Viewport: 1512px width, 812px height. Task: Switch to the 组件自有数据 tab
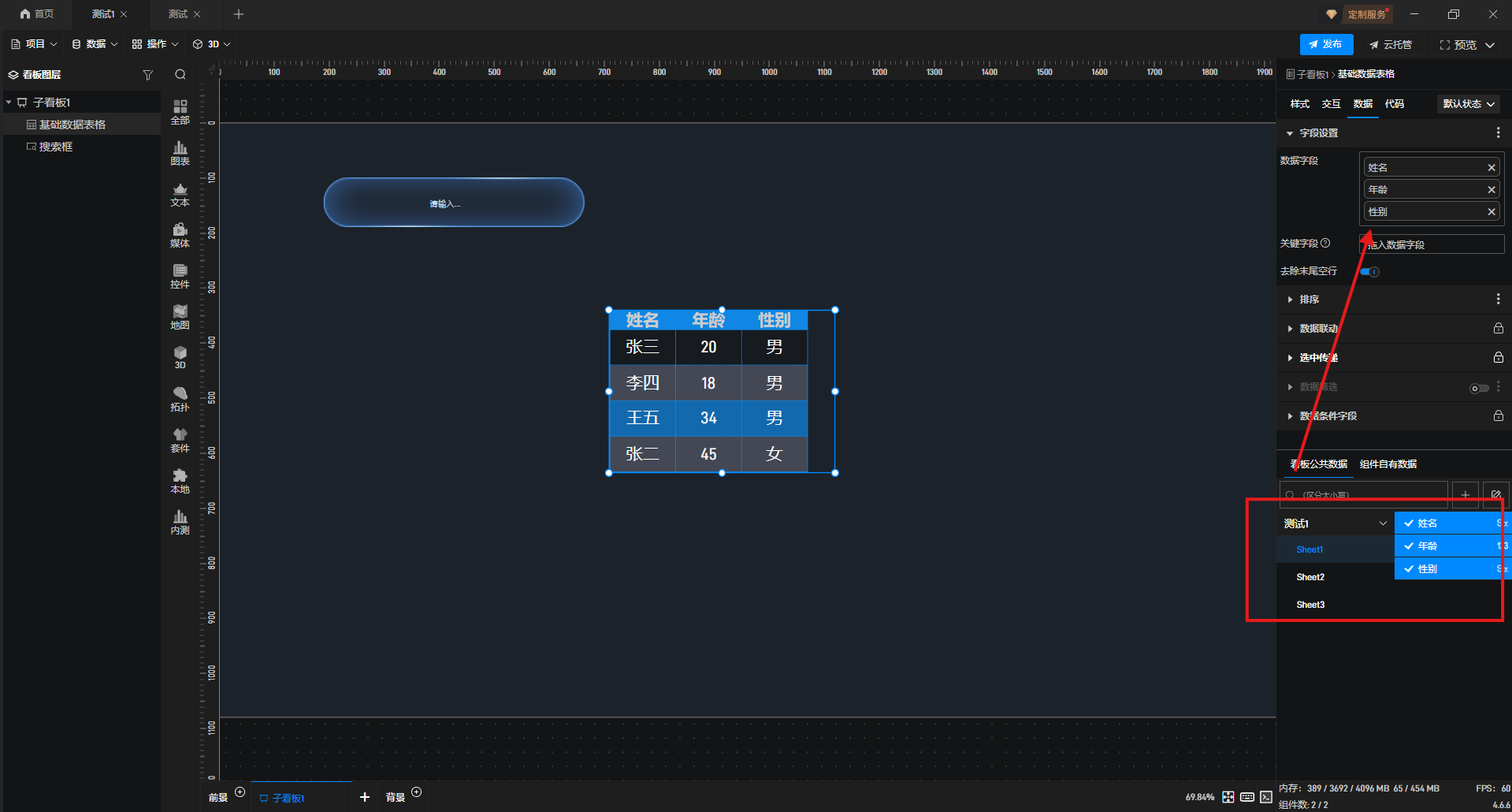click(1388, 464)
